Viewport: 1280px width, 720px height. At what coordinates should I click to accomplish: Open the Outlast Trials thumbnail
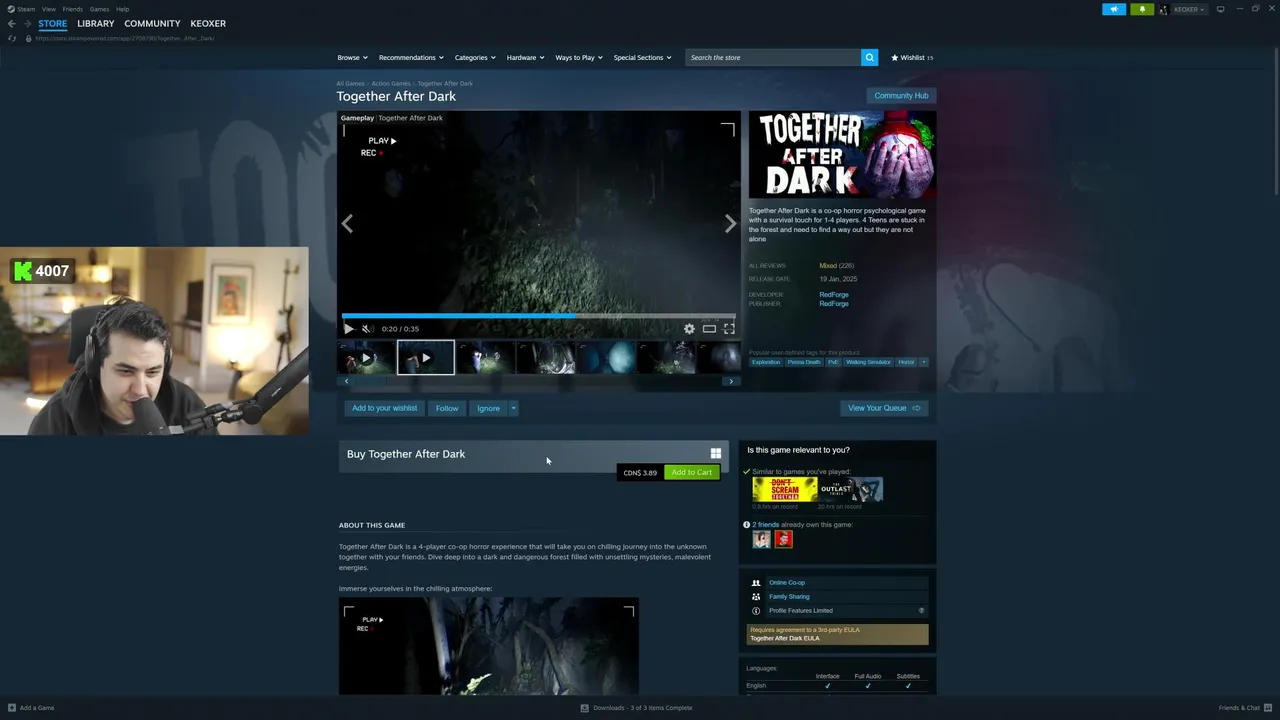coord(850,489)
